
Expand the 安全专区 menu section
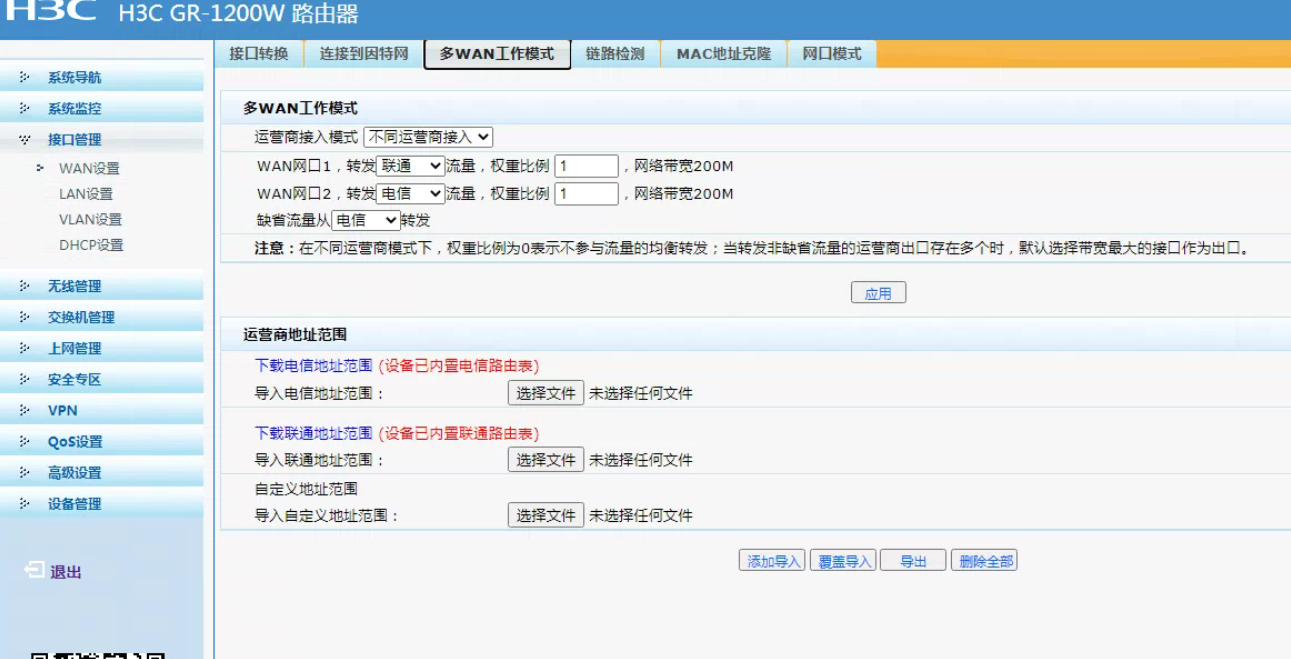[102, 379]
